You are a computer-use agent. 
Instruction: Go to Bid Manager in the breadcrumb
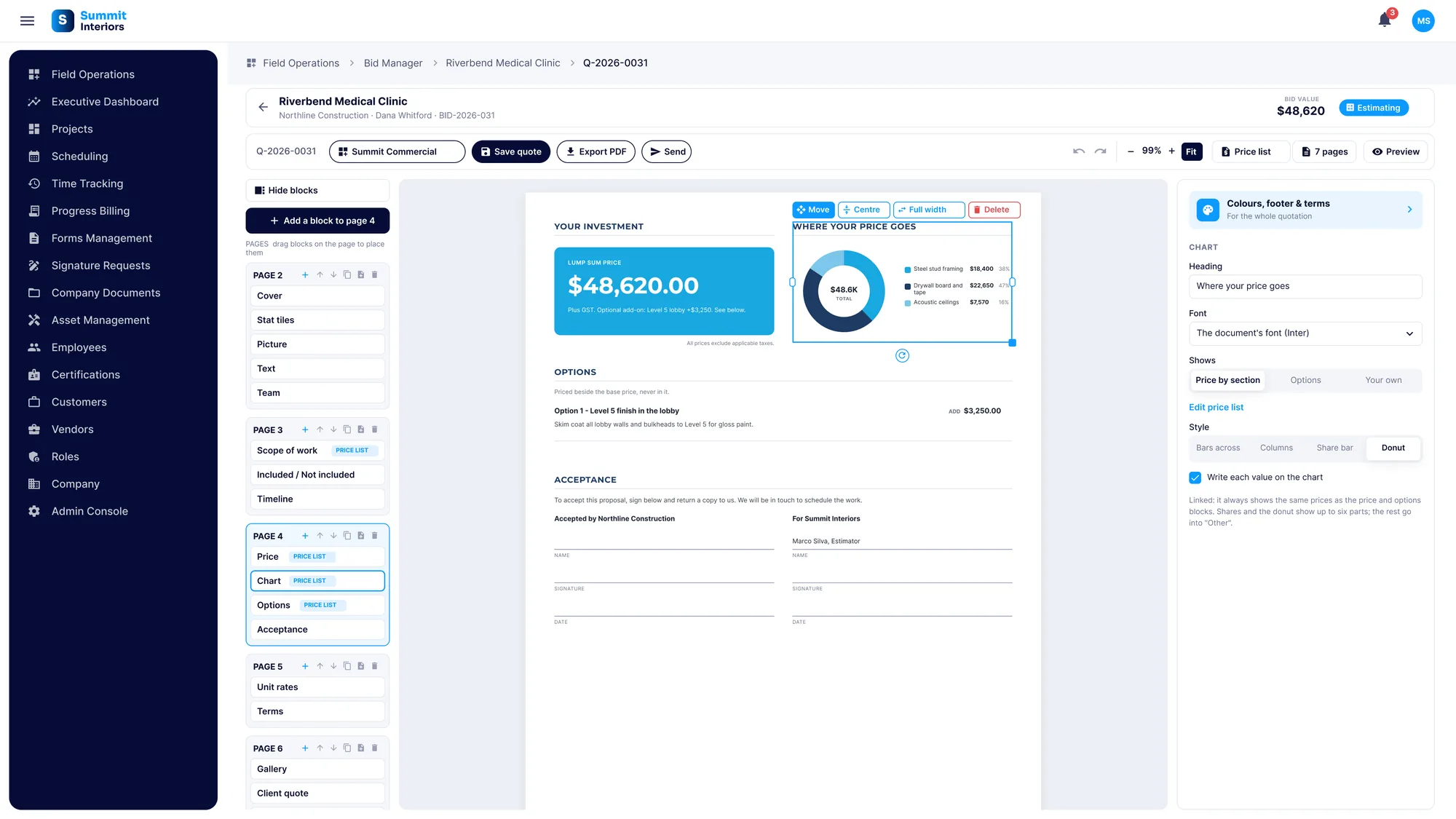click(x=393, y=63)
